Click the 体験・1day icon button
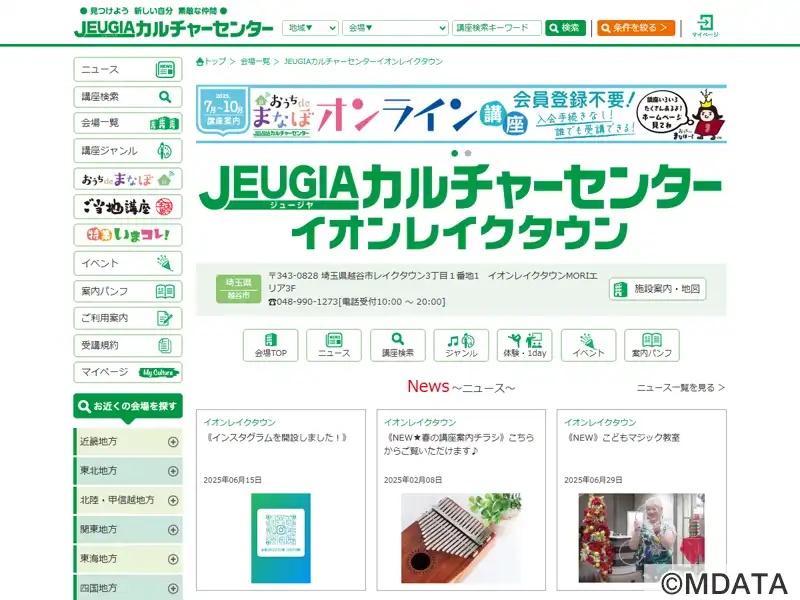This screenshot has height=600, width=800. (x=524, y=345)
